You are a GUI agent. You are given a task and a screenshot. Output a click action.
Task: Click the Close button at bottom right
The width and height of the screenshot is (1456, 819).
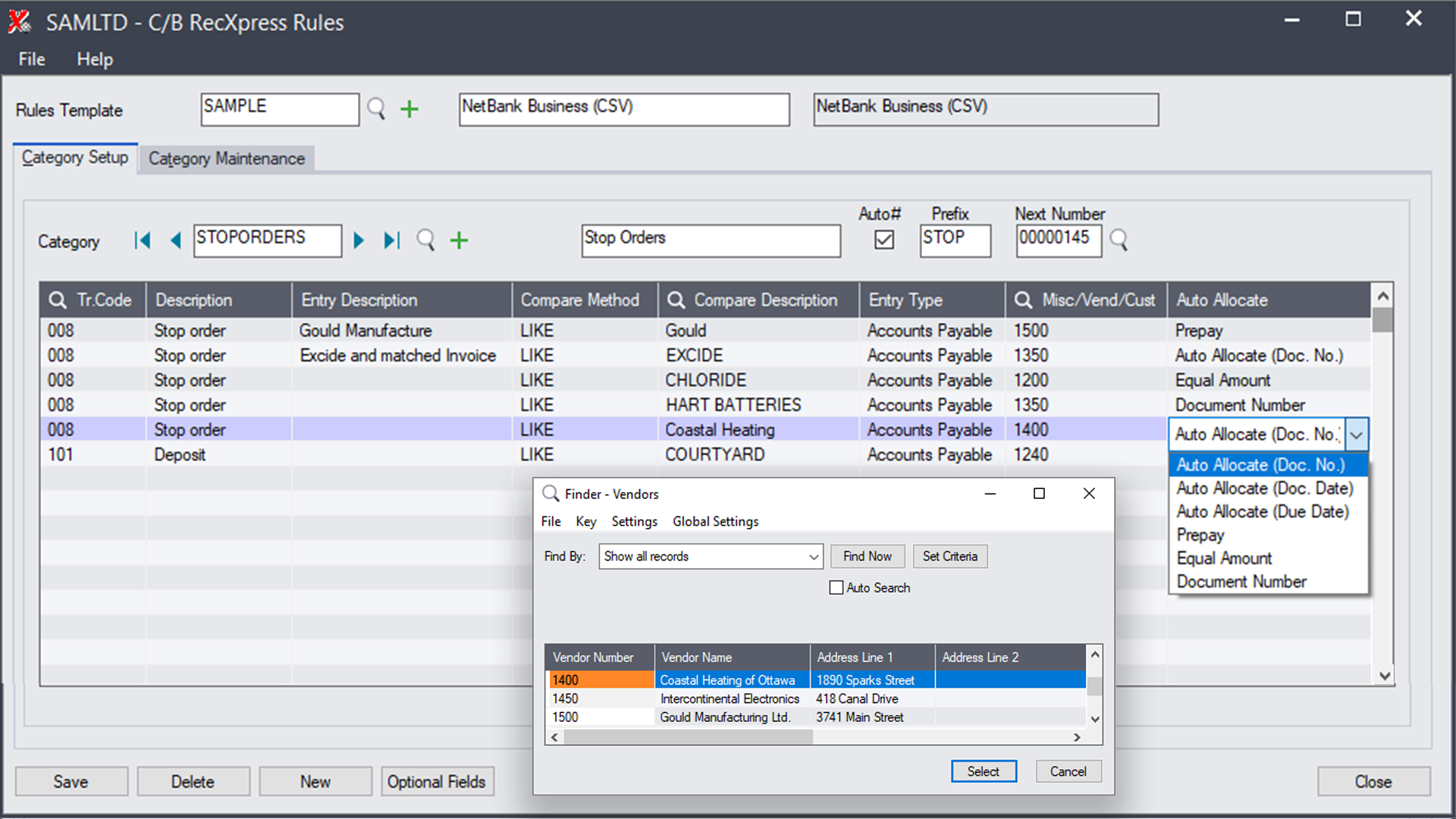(1373, 782)
